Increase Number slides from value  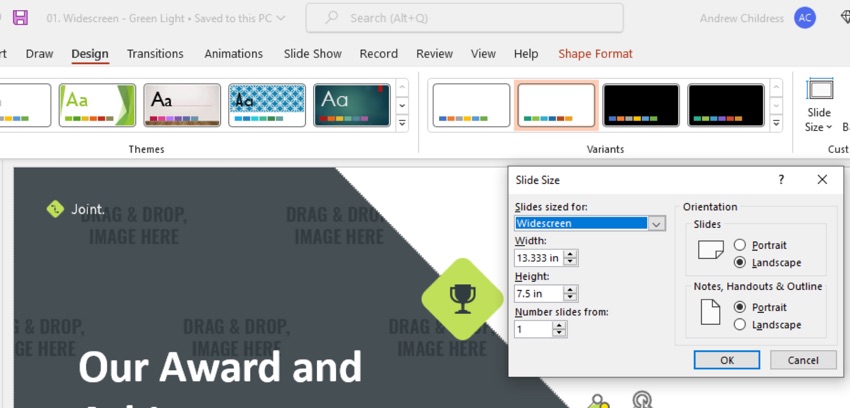point(559,325)
